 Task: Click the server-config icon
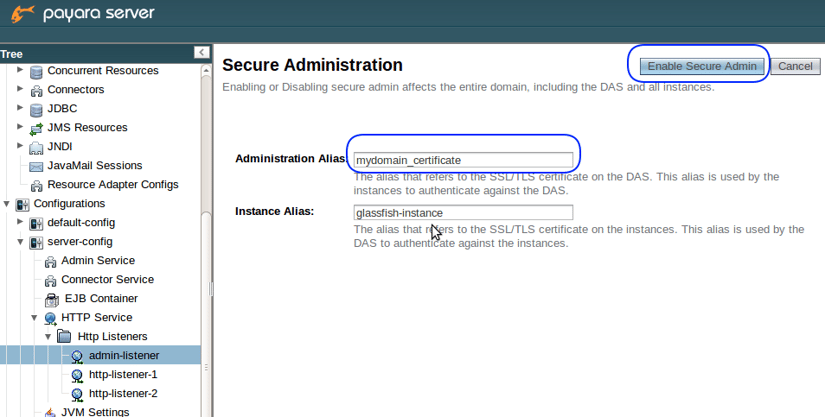pyautogui.click(x=36, y=242)
